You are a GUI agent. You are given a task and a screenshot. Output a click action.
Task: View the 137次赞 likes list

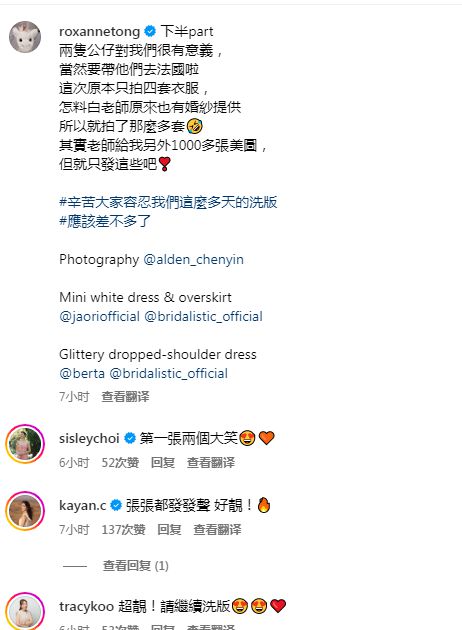click(123, 530)
